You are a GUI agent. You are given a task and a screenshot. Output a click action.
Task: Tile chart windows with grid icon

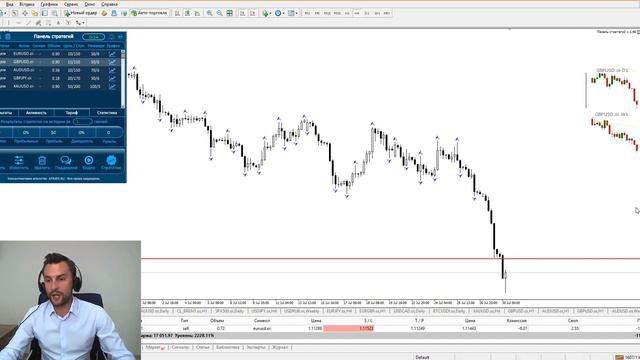coord(230,13)
